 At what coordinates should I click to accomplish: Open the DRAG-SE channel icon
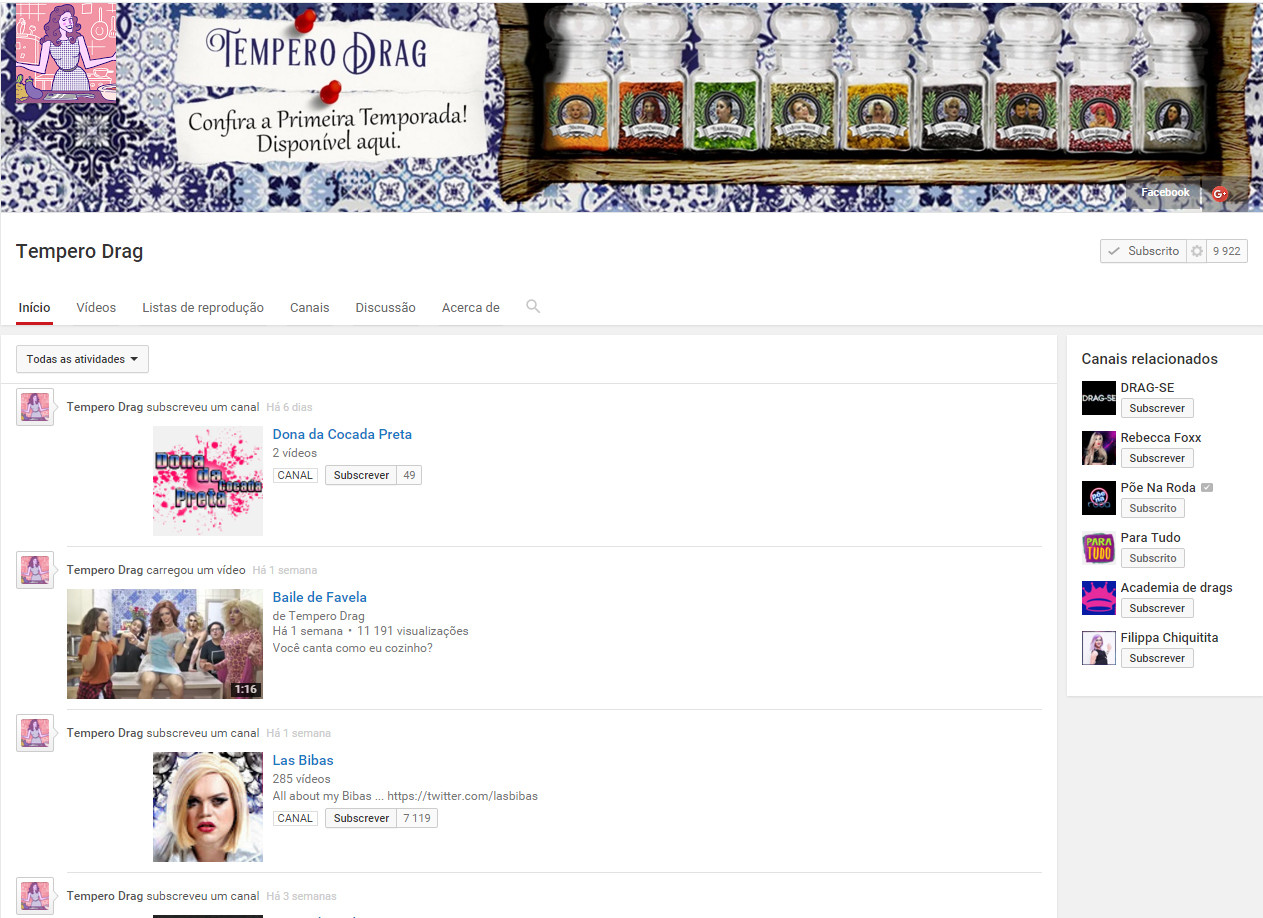(x=1098, y=398)
